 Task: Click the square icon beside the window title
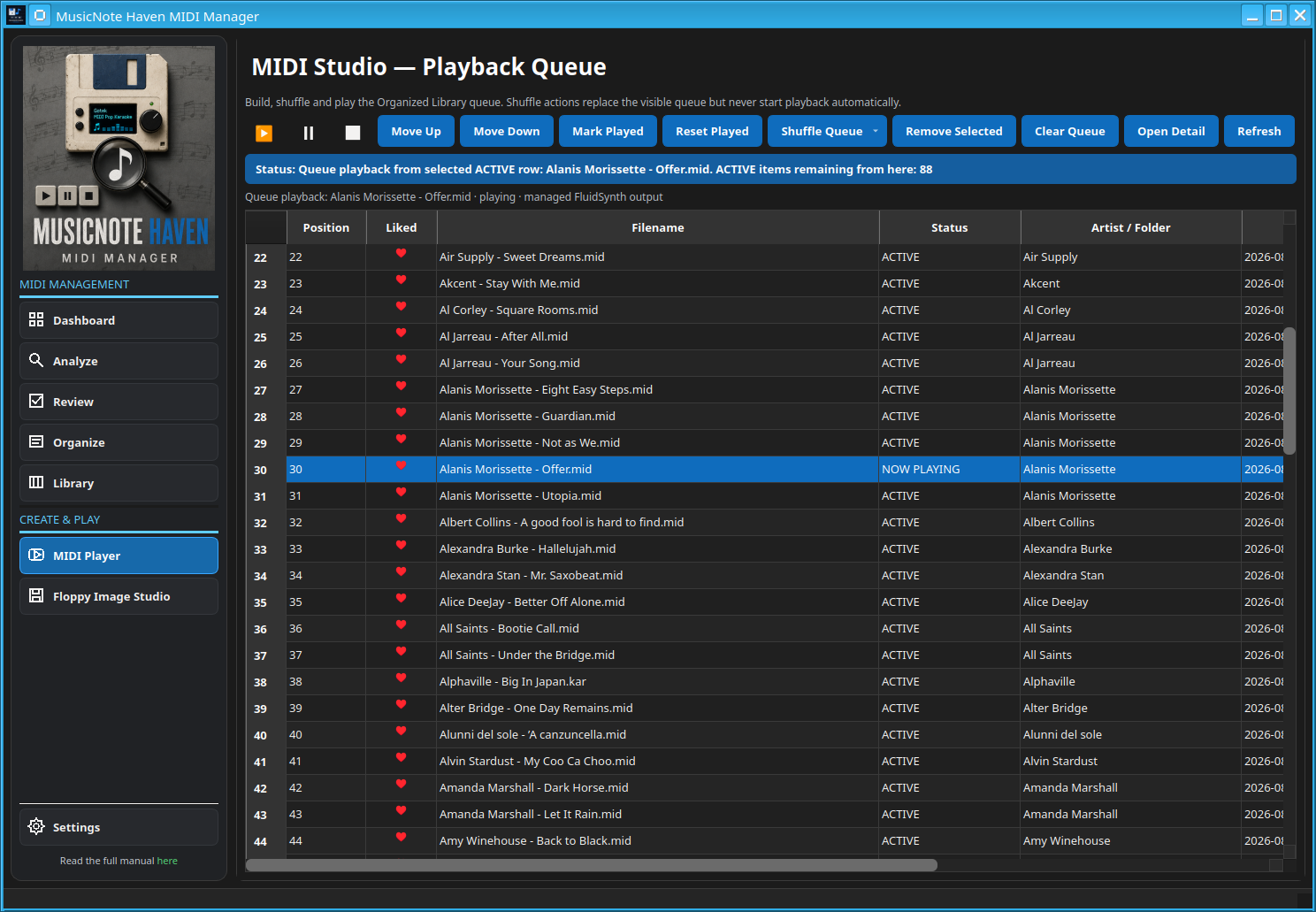(40, 15)
